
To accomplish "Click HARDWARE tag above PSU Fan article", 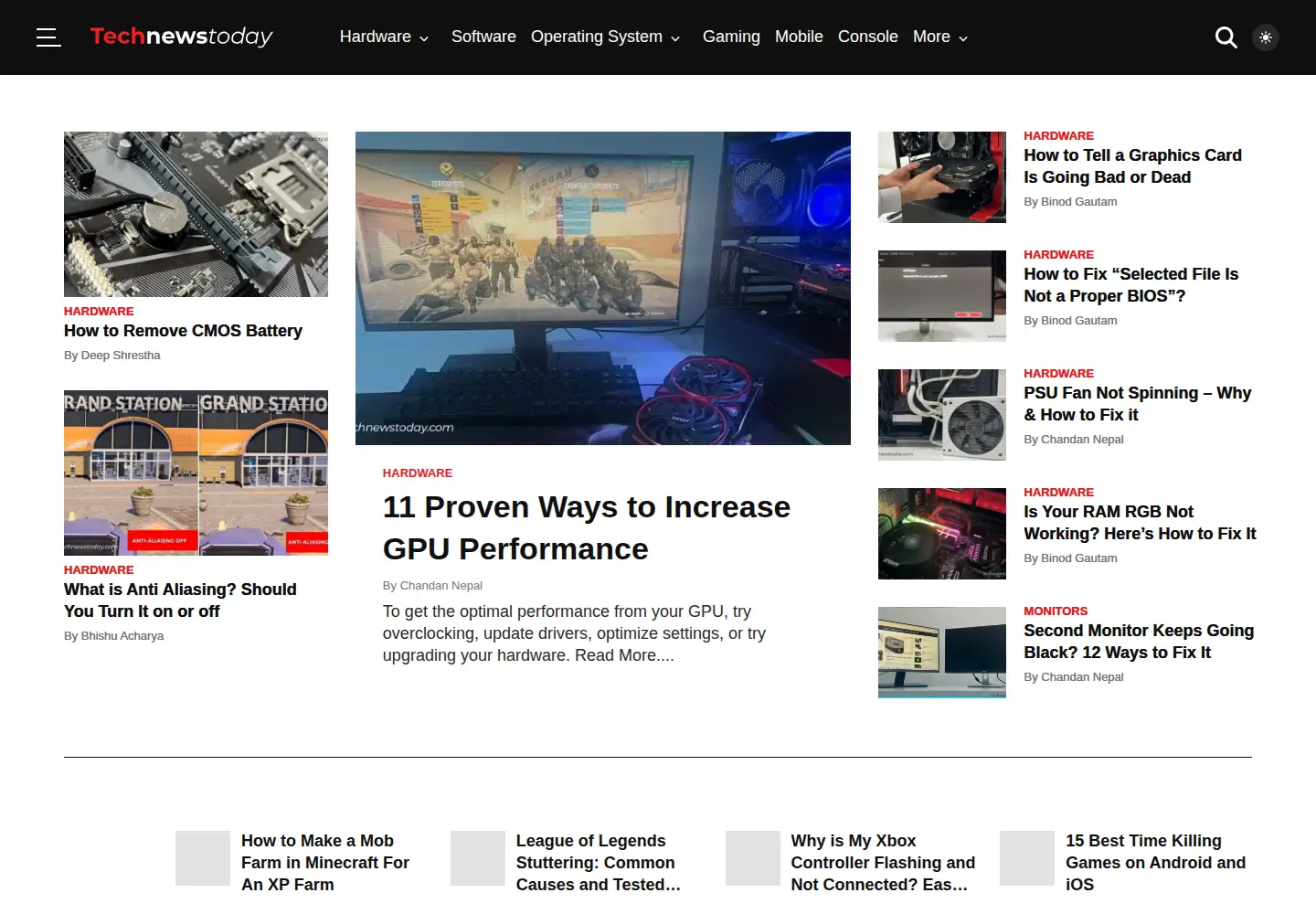I will coord(1058,374).
